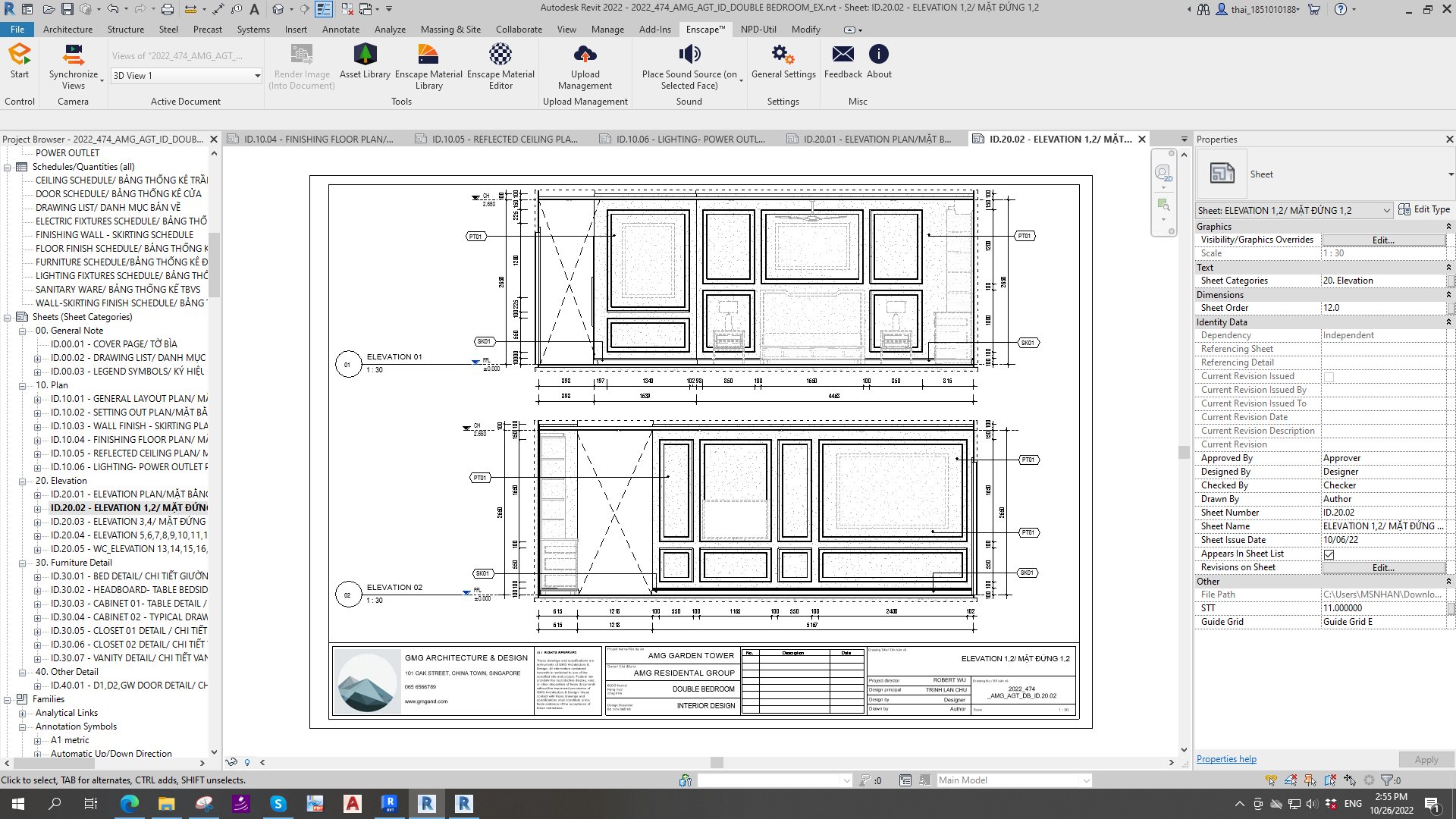
Task: Send Feedback via envelope icon
Action: point(843,61)
